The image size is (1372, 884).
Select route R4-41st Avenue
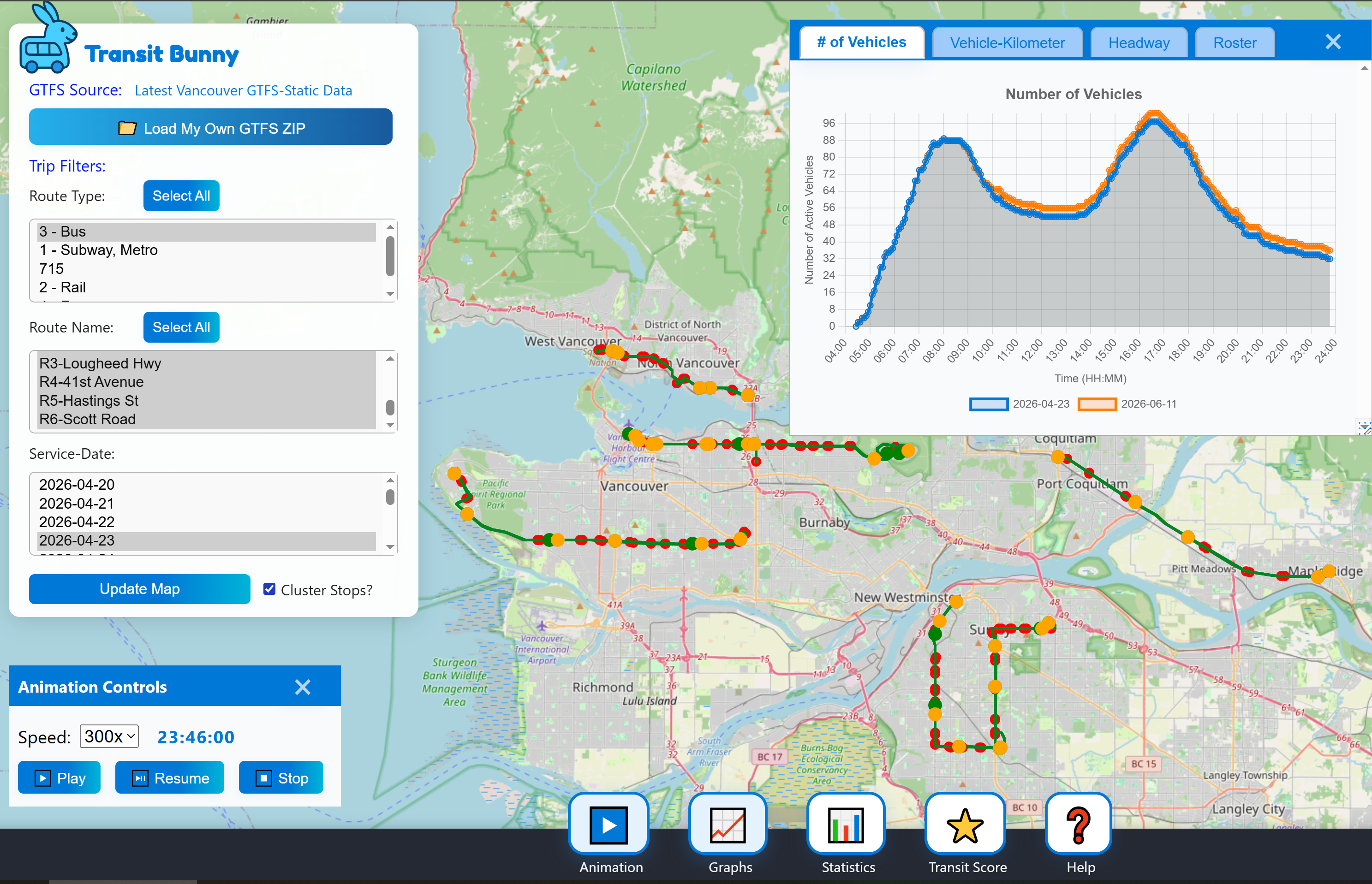207,382
